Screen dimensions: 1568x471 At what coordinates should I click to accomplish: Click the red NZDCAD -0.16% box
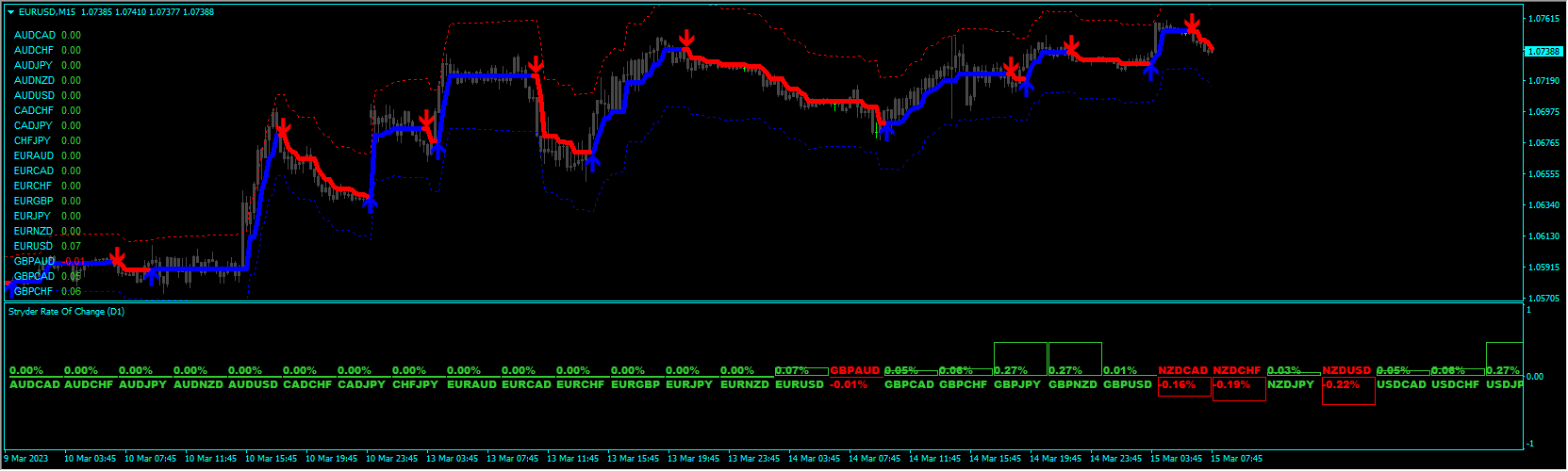[1184, 386]
